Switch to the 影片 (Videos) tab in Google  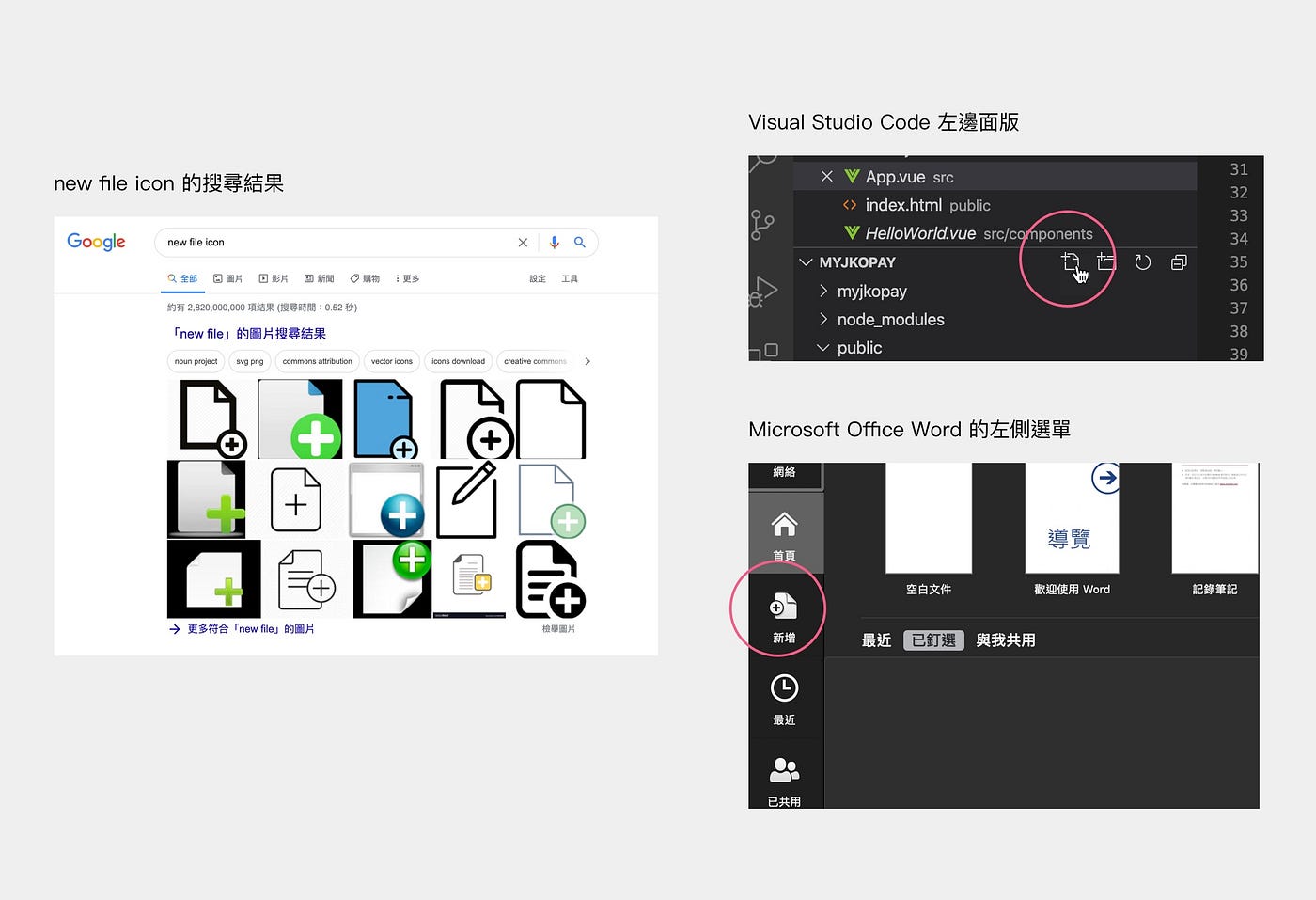click(x=274, y=278)
